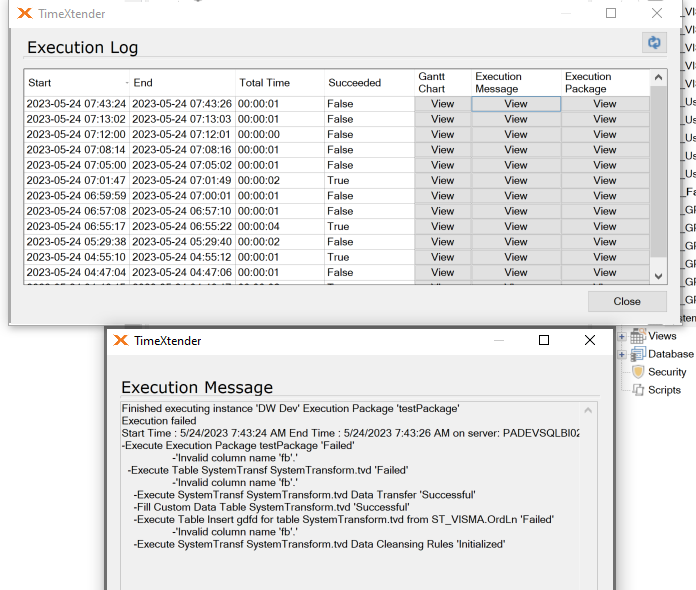The width and height of the screenshot is (696, 590).
Task: Click 'Data Cleansing Rules Initialized' line
Action: [320, 544]
